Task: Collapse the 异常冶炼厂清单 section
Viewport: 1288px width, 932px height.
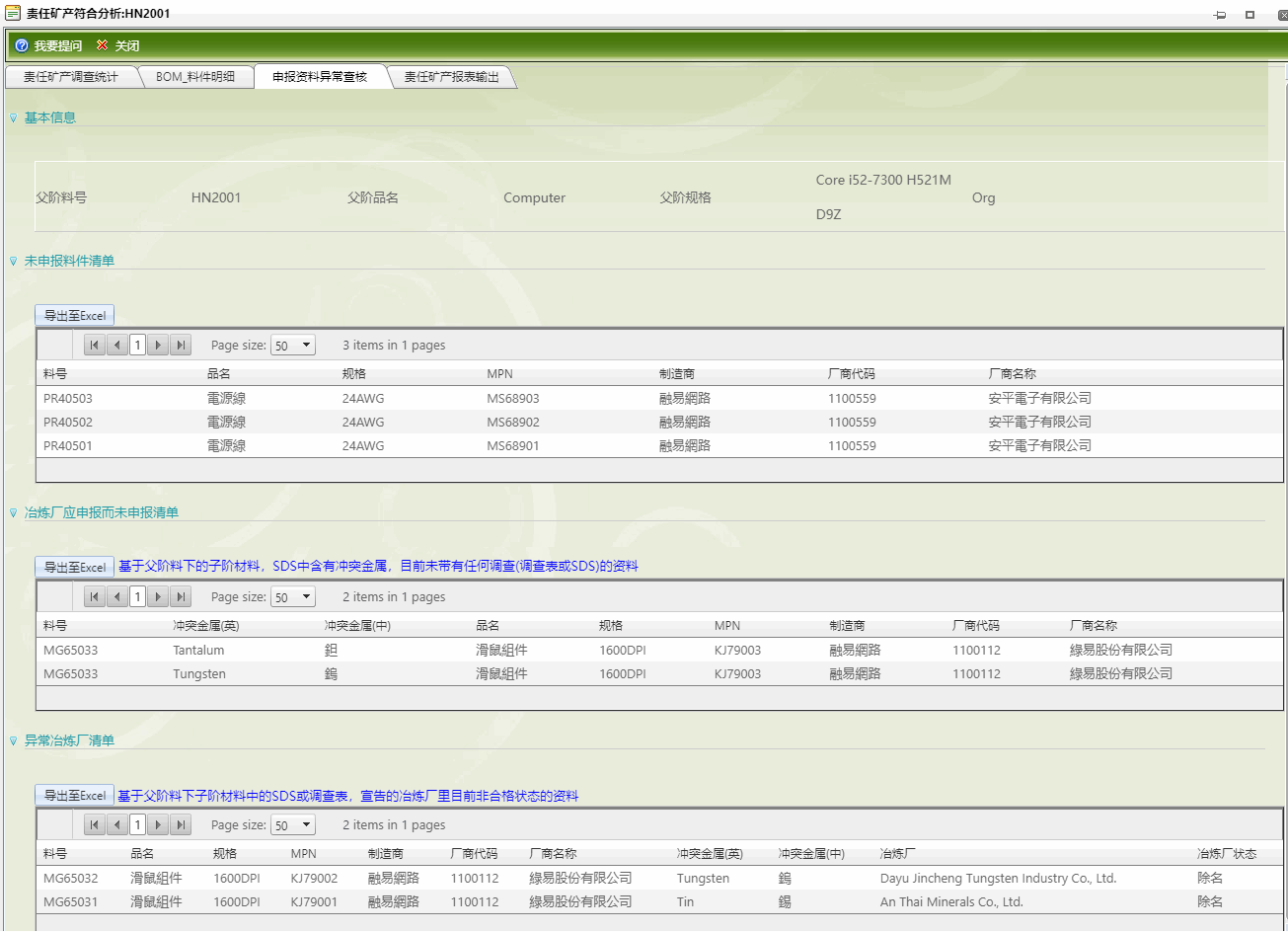Action: (x=14, y=741)
